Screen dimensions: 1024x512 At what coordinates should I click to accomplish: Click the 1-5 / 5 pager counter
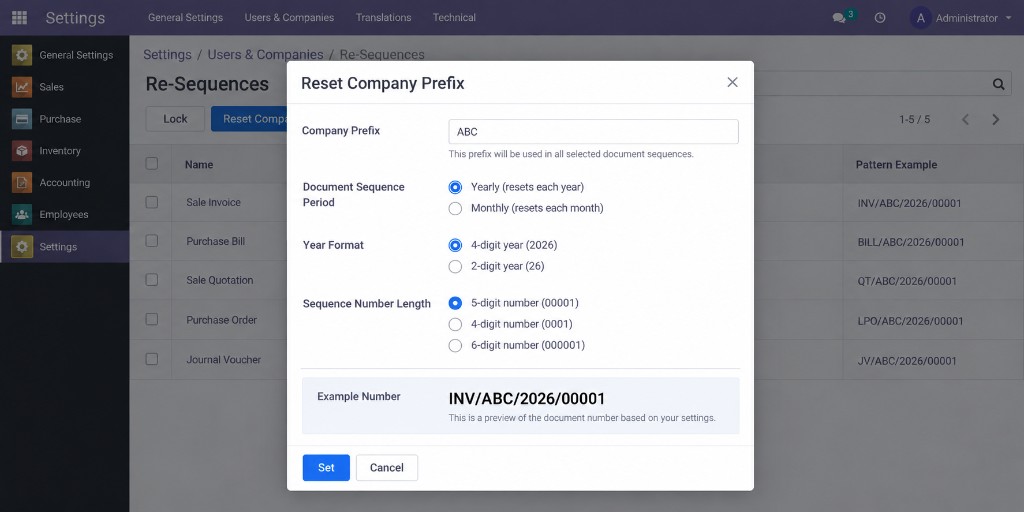pos(914,120)
